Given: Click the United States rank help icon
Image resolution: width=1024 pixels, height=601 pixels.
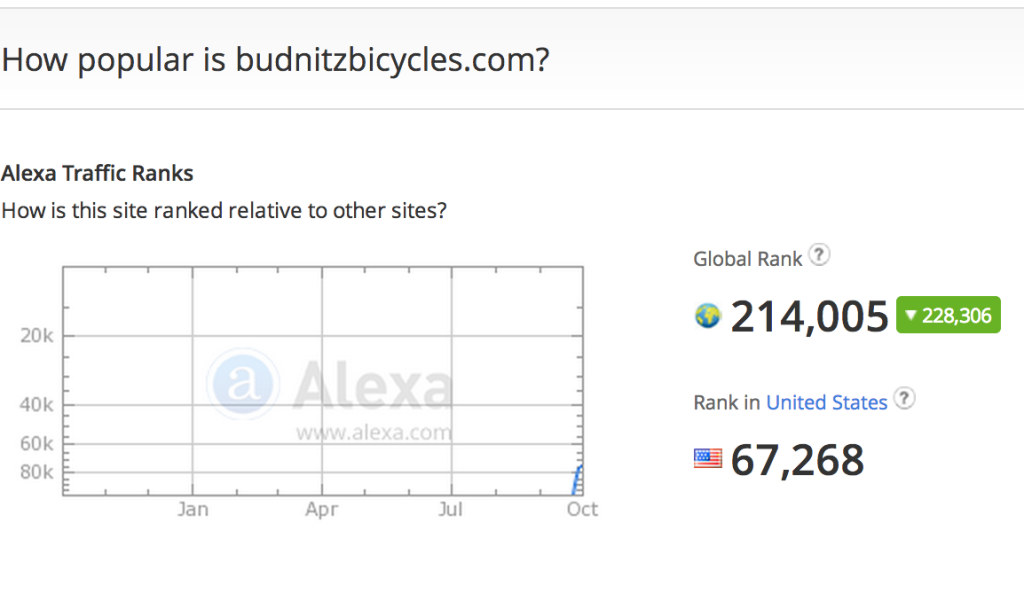Looking at the screenshot, I should pyautogui.click(x=904, y=398).
